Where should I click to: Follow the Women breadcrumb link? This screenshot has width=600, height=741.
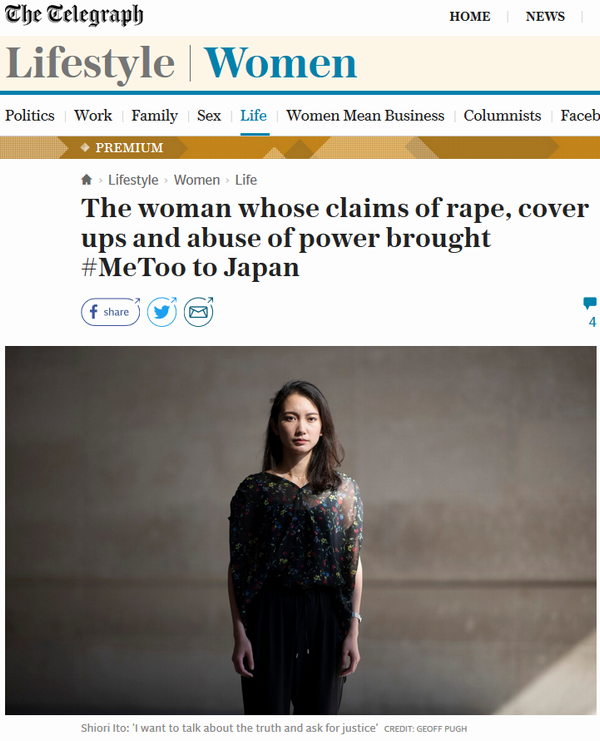coord(197,180)
